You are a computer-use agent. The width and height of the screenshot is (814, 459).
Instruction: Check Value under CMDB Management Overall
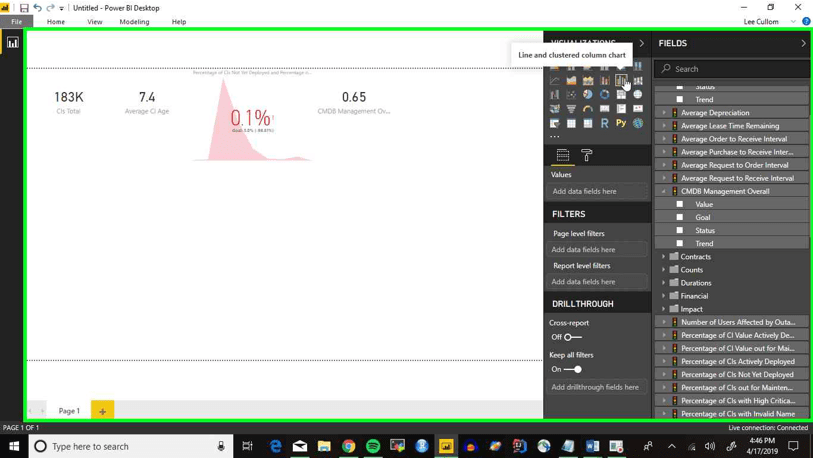[x=680, y=204]
